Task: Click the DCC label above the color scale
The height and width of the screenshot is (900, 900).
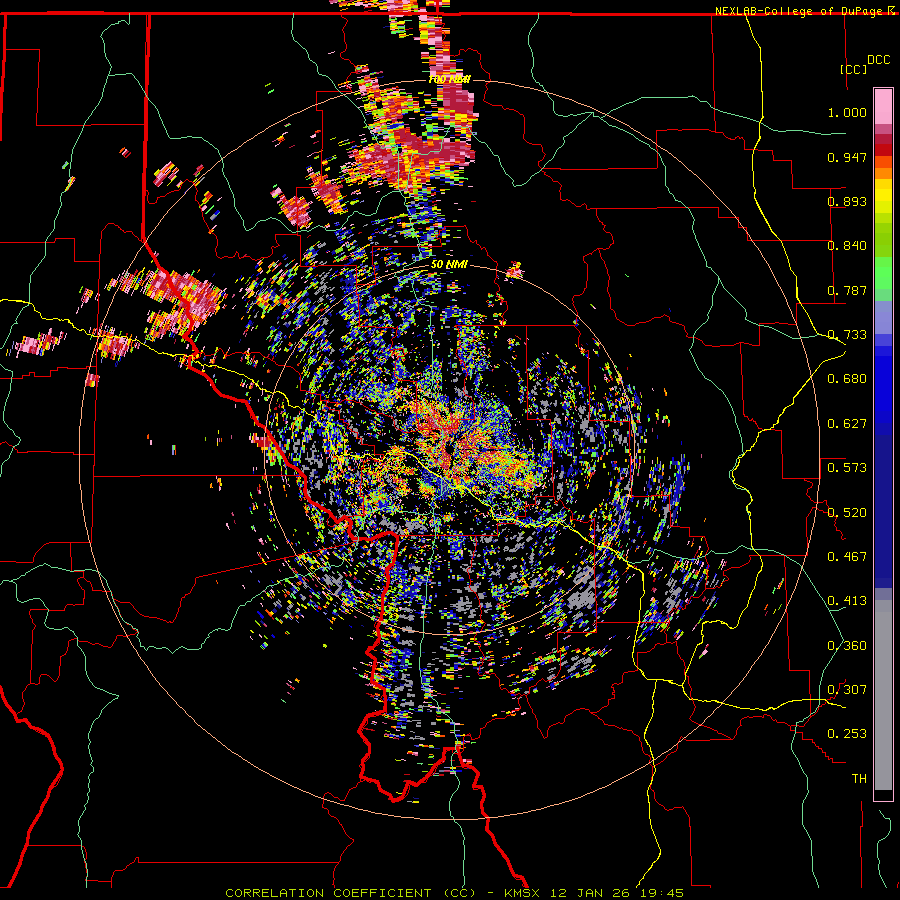Action: pyautogui.click(x=878, y=60)
